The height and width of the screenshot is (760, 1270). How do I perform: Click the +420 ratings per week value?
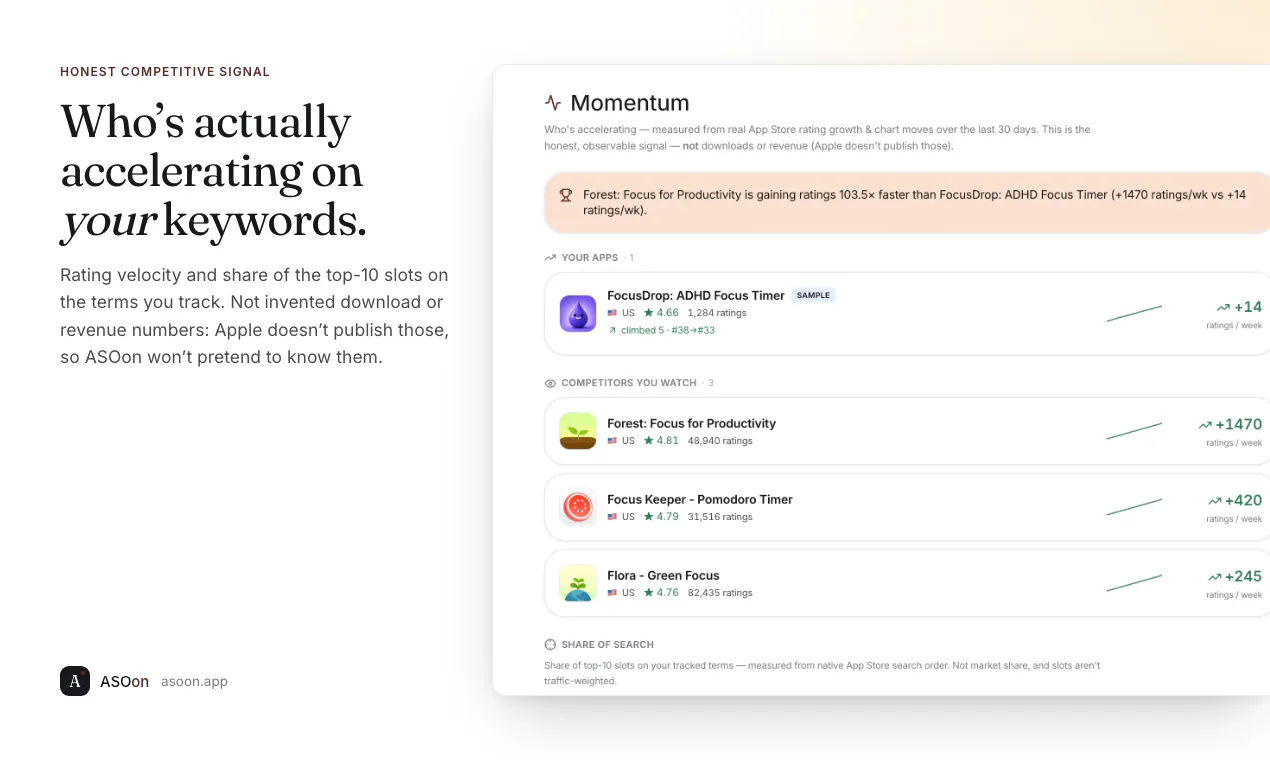[1243, 501]
